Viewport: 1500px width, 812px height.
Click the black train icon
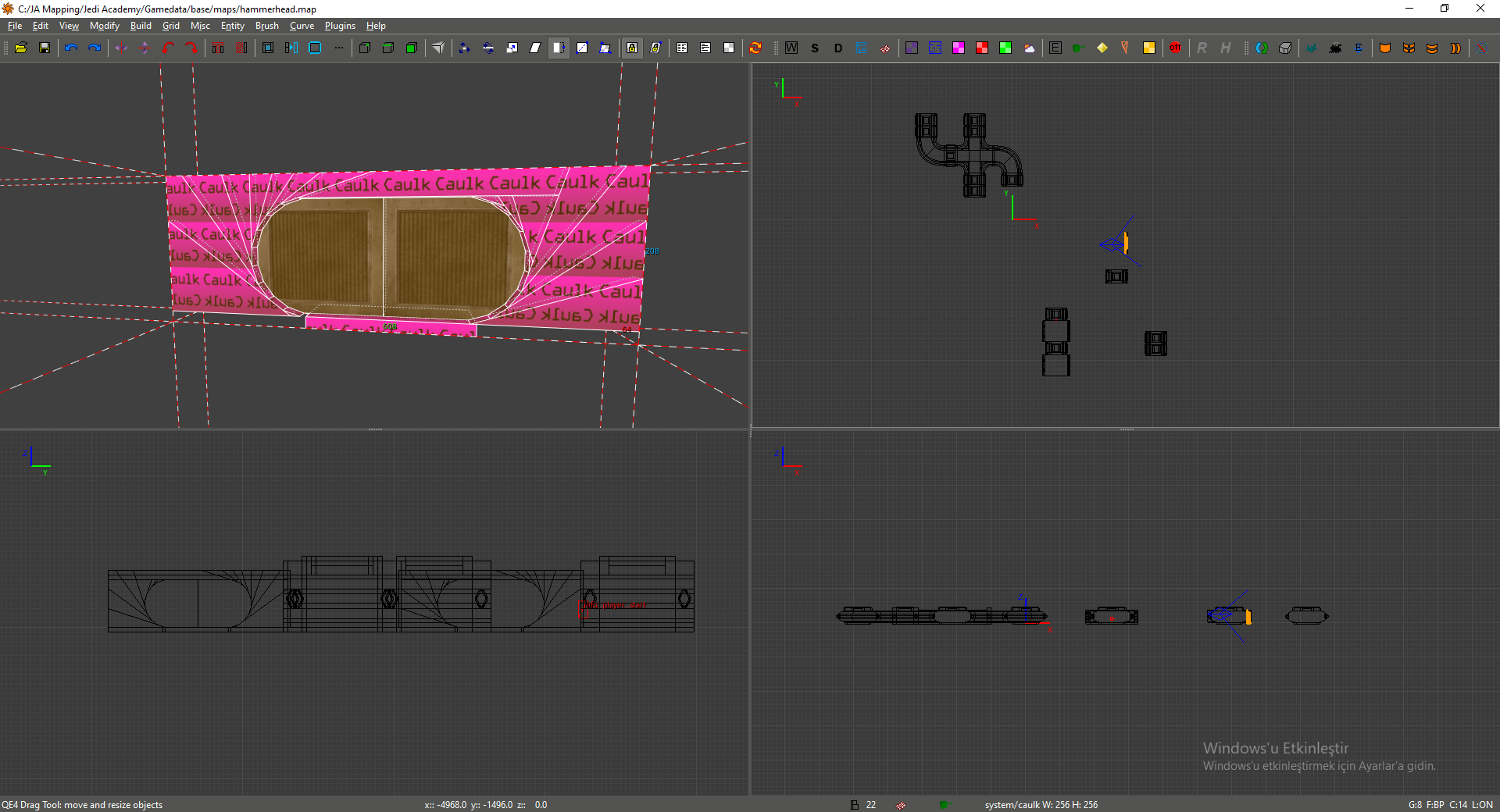(1335, 48)
